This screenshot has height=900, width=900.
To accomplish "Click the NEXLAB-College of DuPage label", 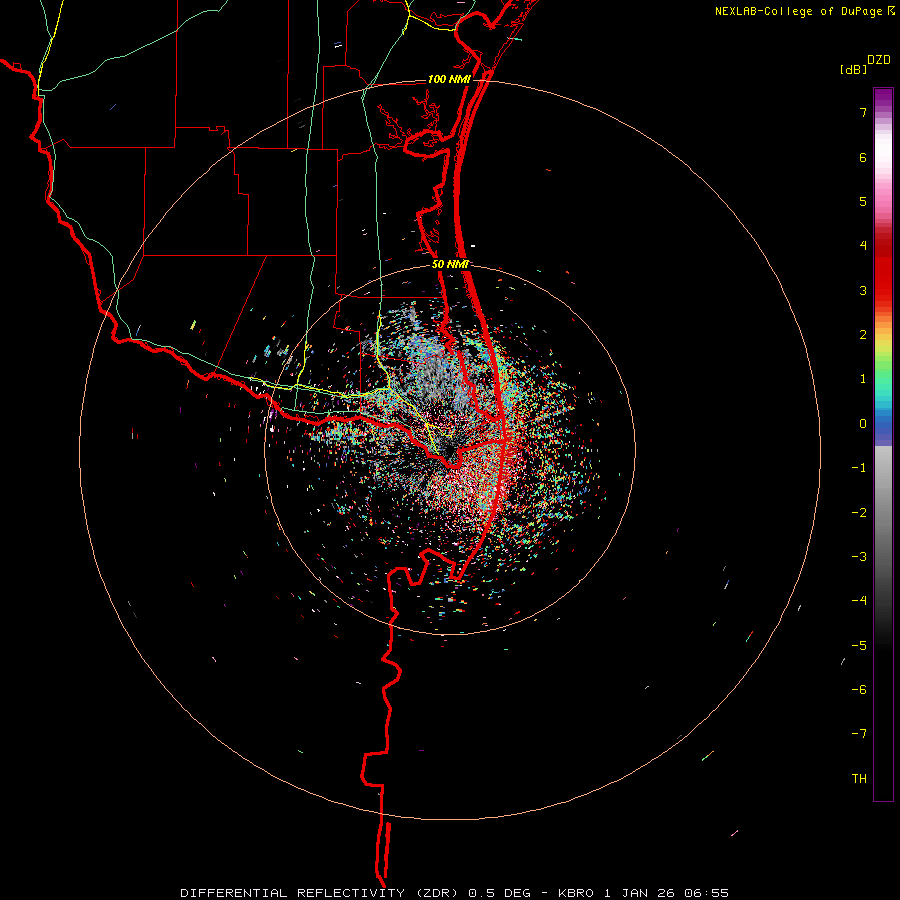I will (x=804, y=11).
